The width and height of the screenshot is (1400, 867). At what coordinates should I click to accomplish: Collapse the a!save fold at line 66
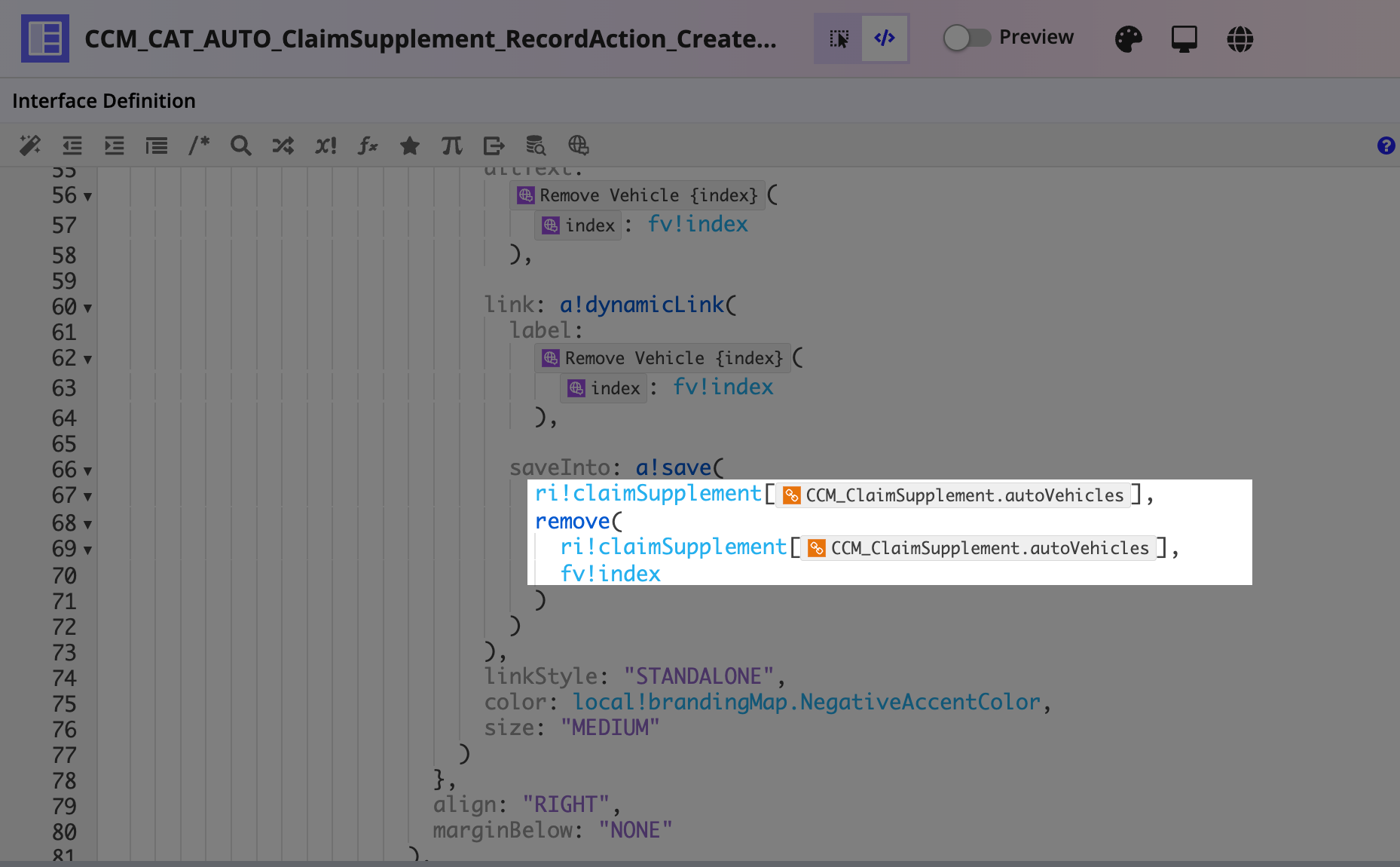[x=87, y=471]
